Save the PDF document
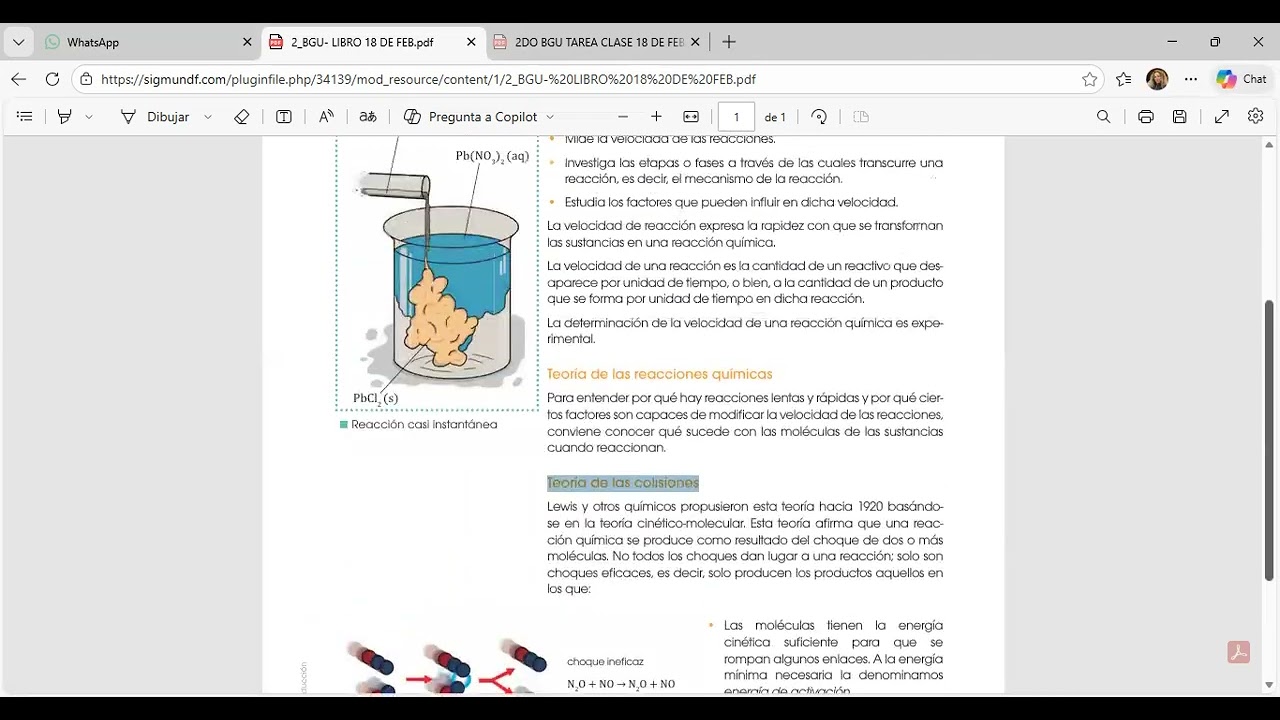The height and width of the screenshot is (720, 1280). [x=1180, y=117]
